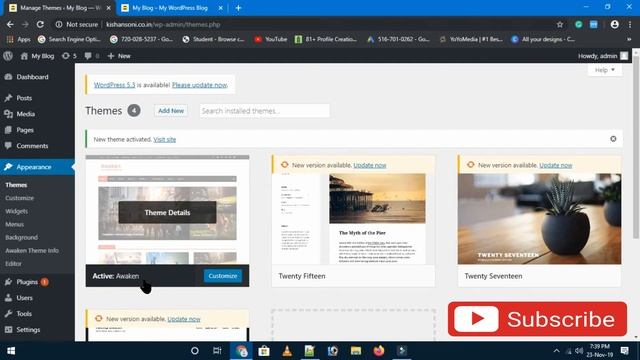Open New content menu in admin bar

pyautogui.click(x=119, y=56)
